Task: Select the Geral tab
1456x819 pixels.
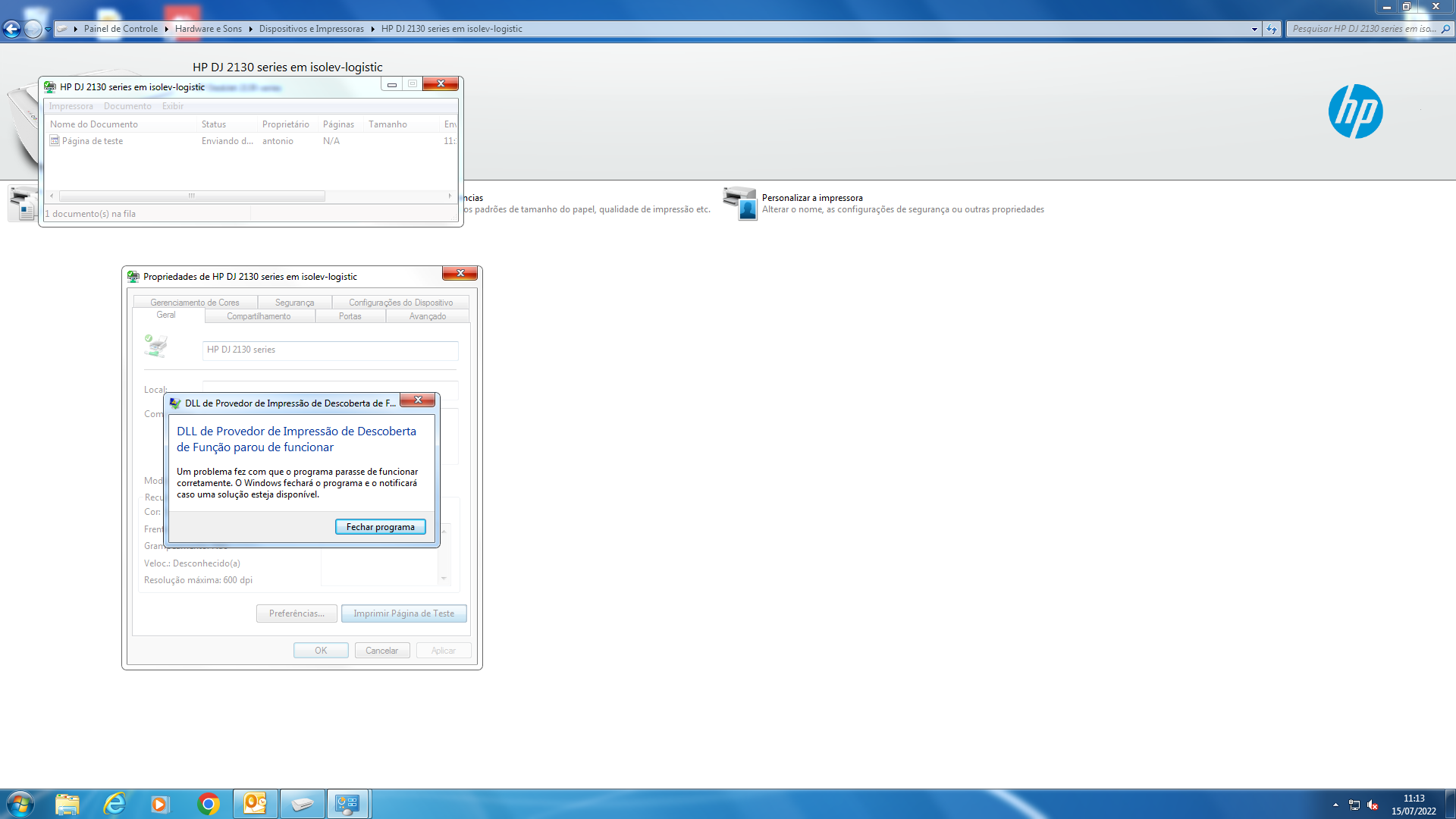Action: click(x=166, y=315)
